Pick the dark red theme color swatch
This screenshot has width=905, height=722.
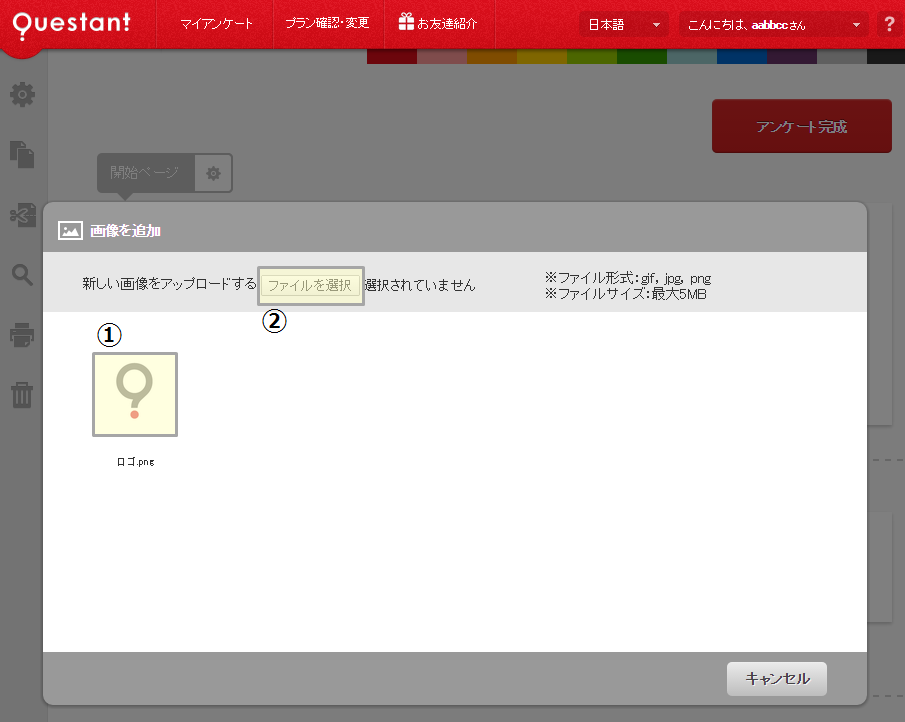pyautogui.click(x=392, y=57)
